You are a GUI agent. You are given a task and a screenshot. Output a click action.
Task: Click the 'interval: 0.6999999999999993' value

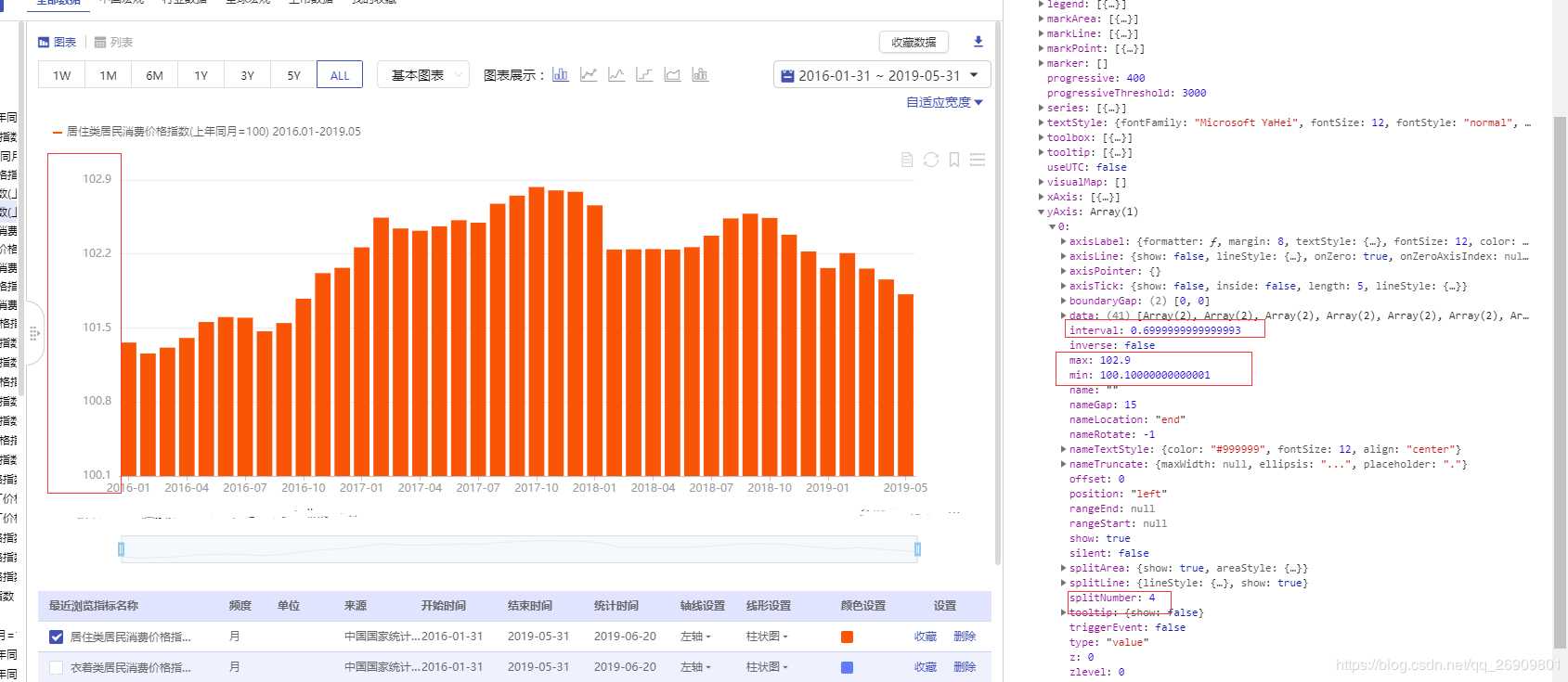click(x=1186, y=330)
